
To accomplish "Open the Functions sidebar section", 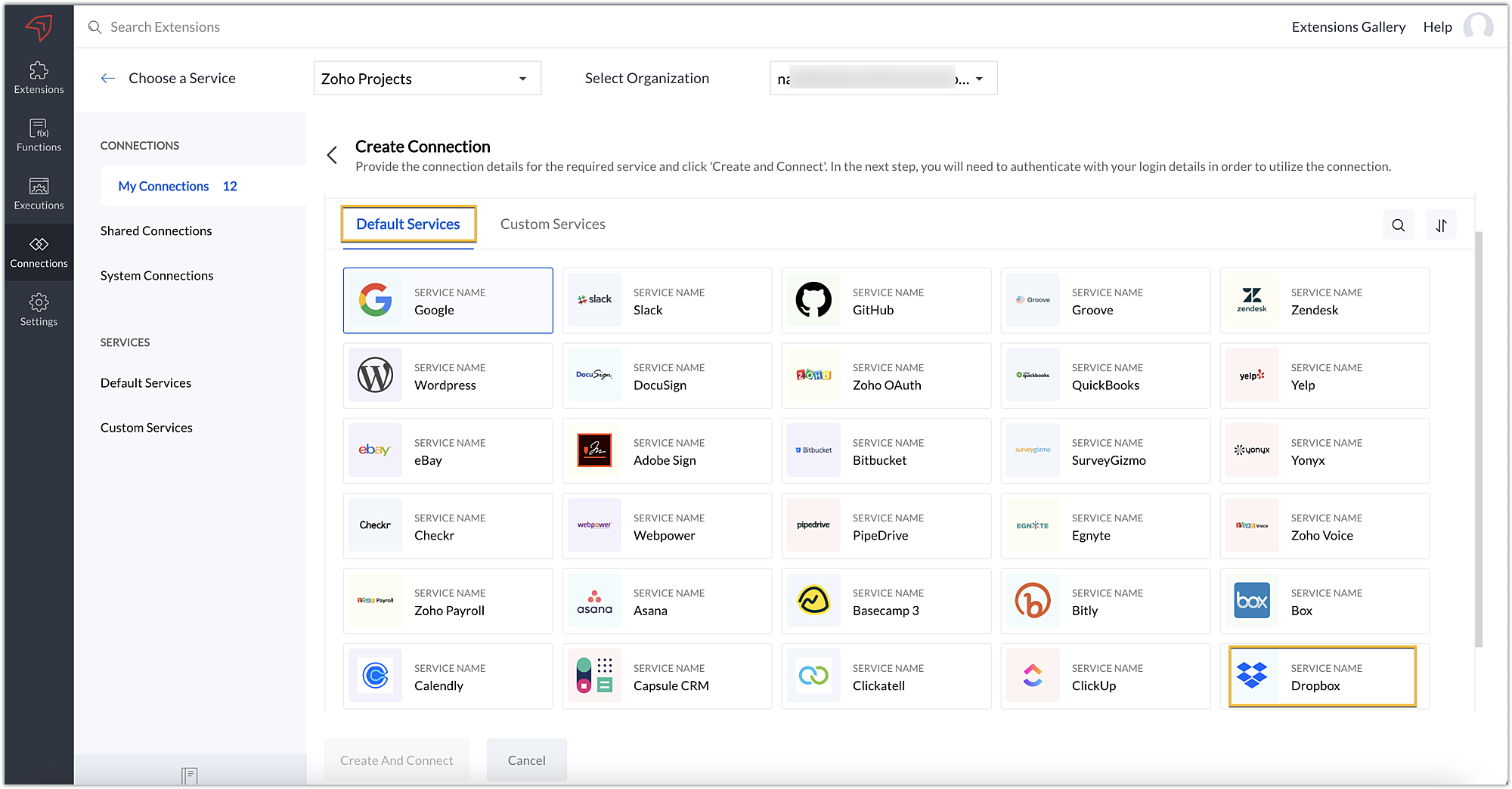I will click(x=39, y=136).
